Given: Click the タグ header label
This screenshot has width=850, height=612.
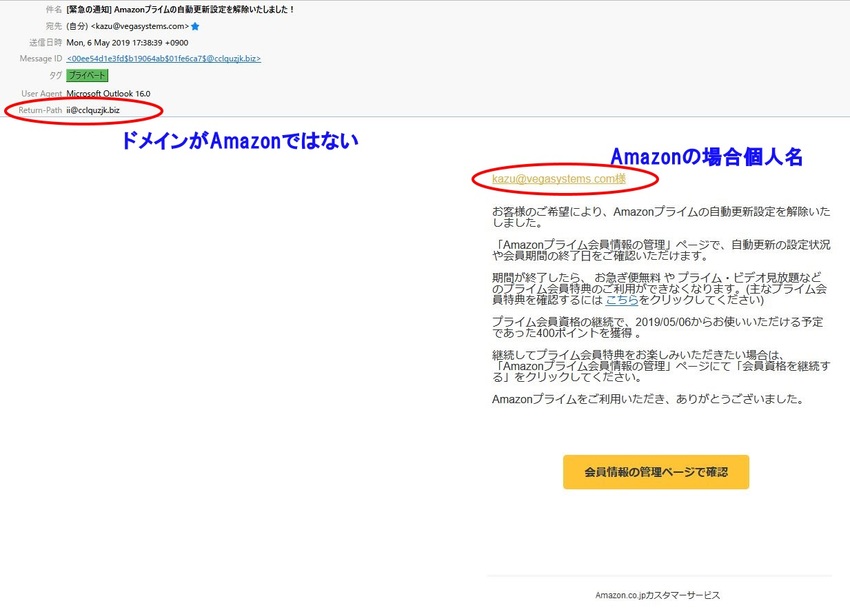Looking at the screenshot, I should click(56, 76).
